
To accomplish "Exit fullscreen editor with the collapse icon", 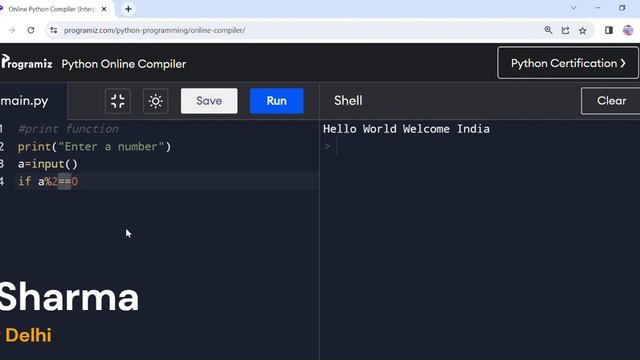I will [x=118, y=101].
